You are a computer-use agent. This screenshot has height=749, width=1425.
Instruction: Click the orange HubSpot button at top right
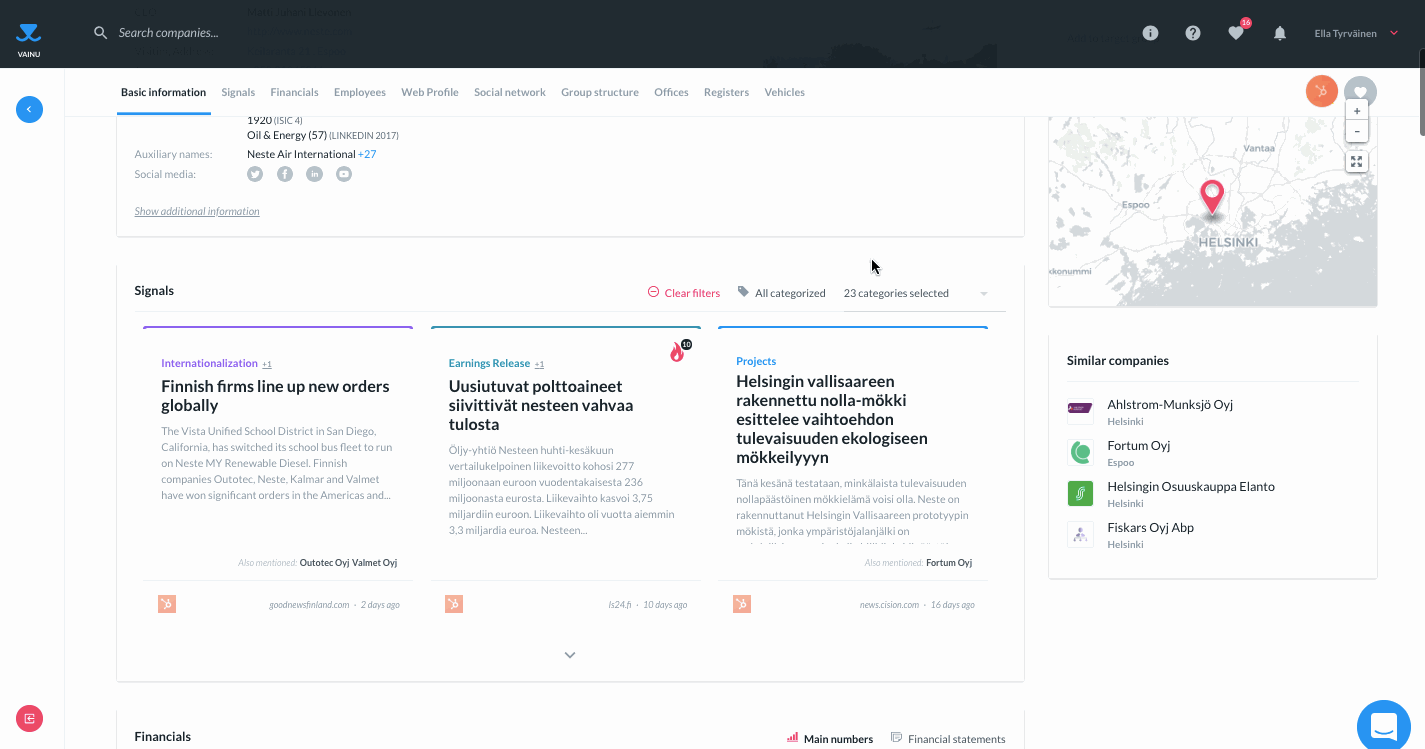click(x=1321, y=92)
